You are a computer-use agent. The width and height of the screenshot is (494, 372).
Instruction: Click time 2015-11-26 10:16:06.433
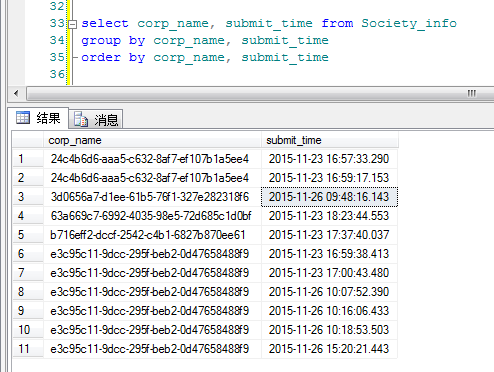(x=330, y=311)
